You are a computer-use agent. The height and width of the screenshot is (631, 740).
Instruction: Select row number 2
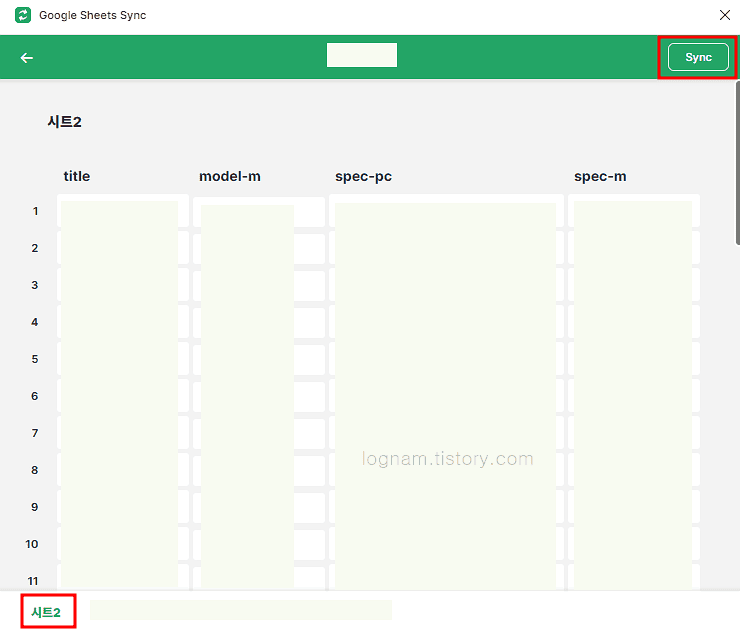click(35, 248)
